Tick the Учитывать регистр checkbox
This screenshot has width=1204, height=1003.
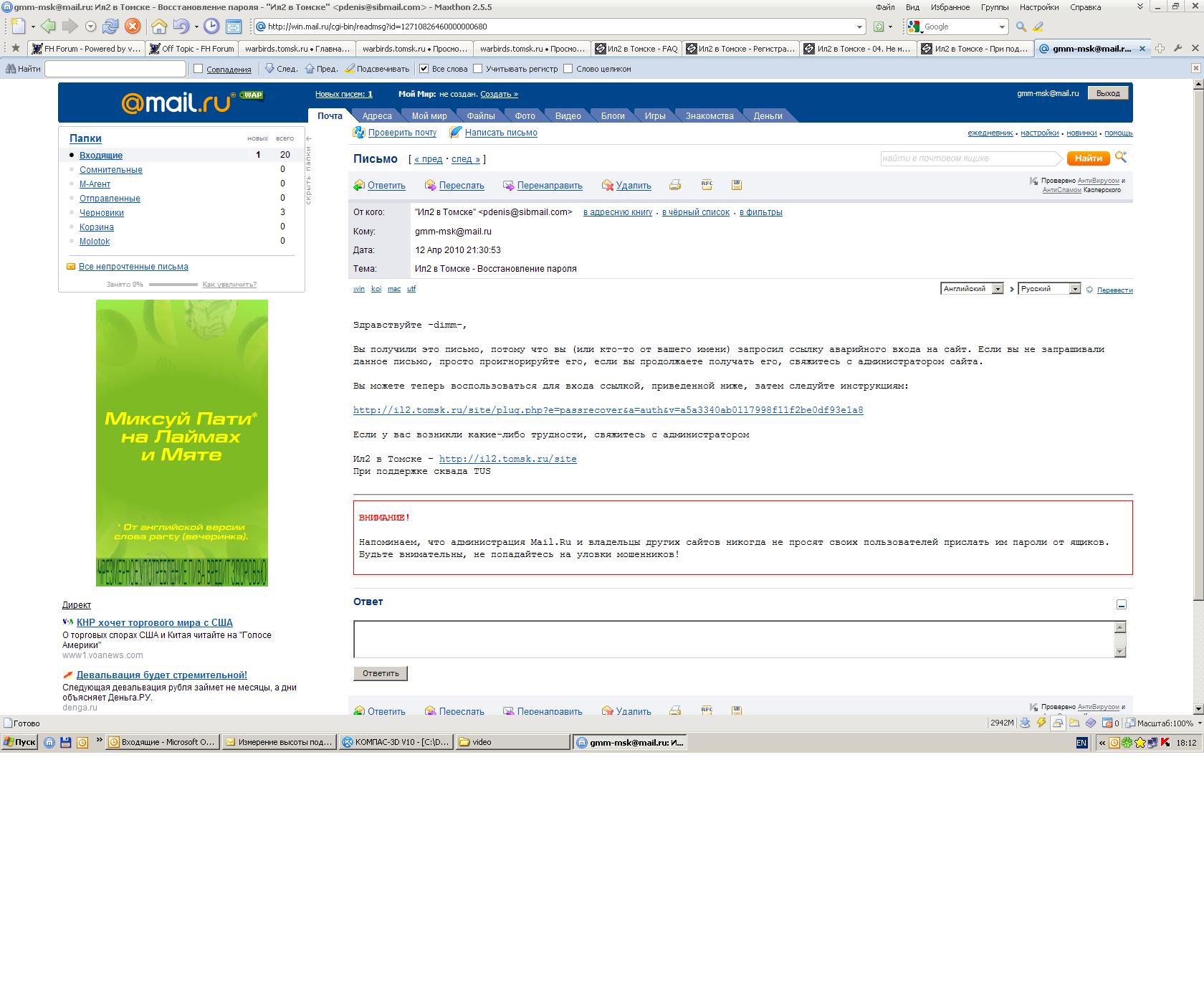tap(478, 69)
